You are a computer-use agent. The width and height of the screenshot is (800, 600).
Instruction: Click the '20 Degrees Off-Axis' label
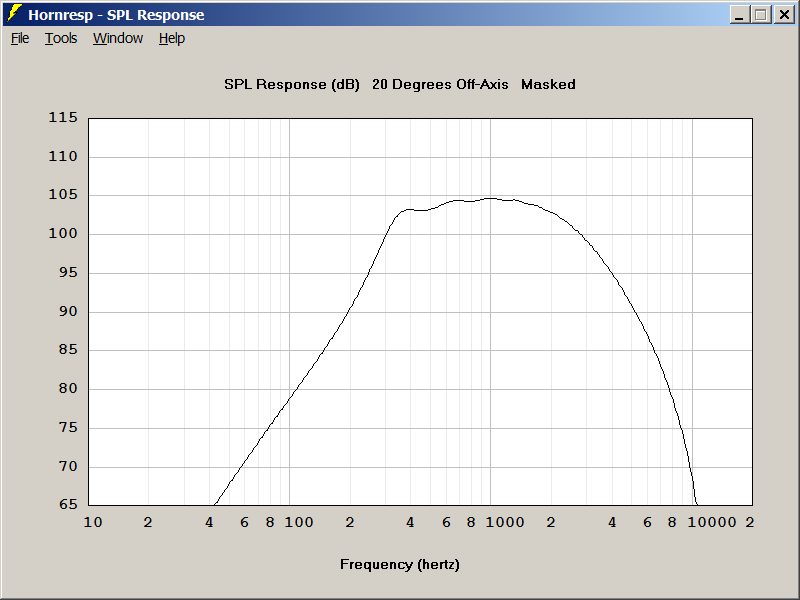click(x=440, y=84)
